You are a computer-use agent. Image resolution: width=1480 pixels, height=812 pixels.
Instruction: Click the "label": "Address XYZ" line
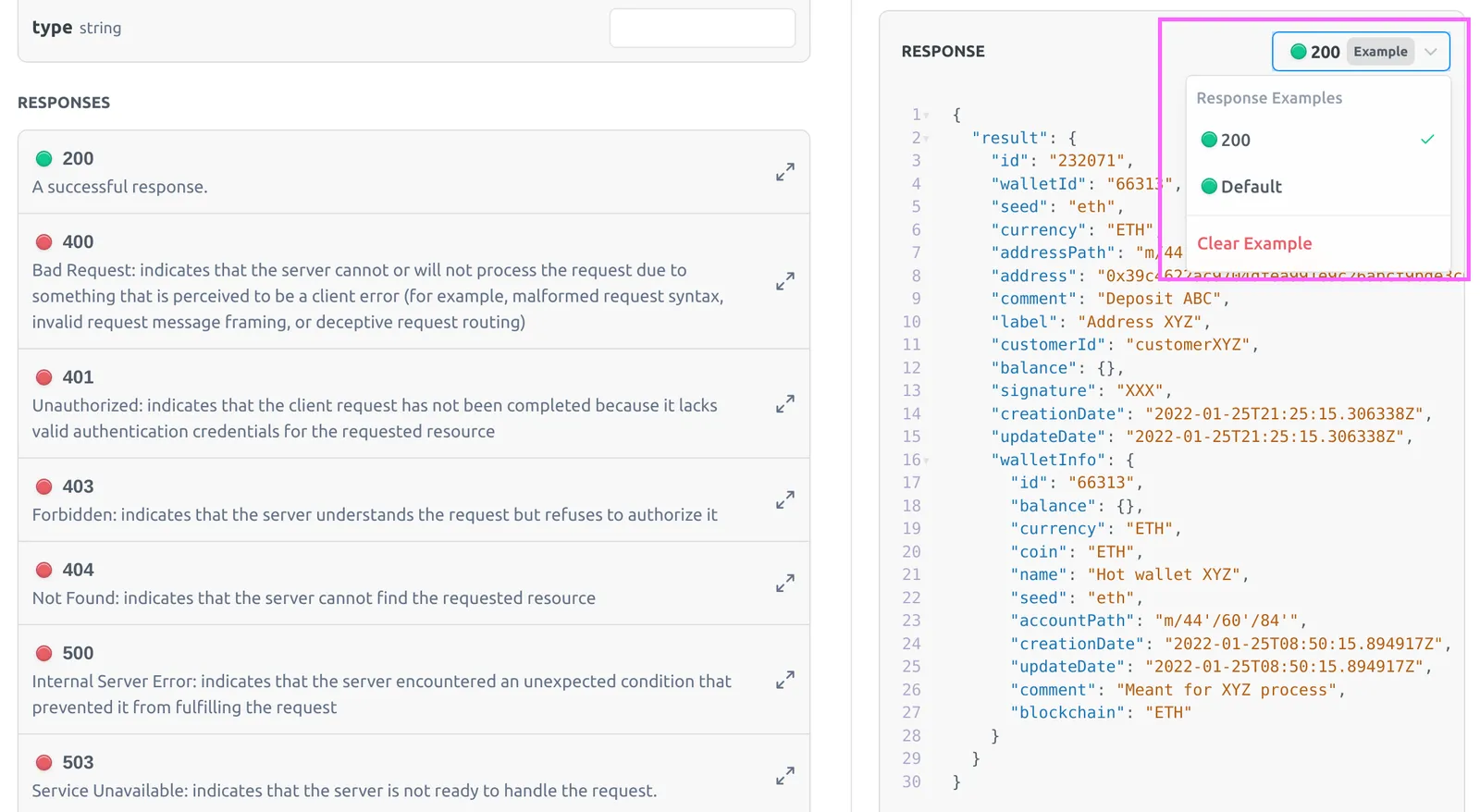[1101, 322]
